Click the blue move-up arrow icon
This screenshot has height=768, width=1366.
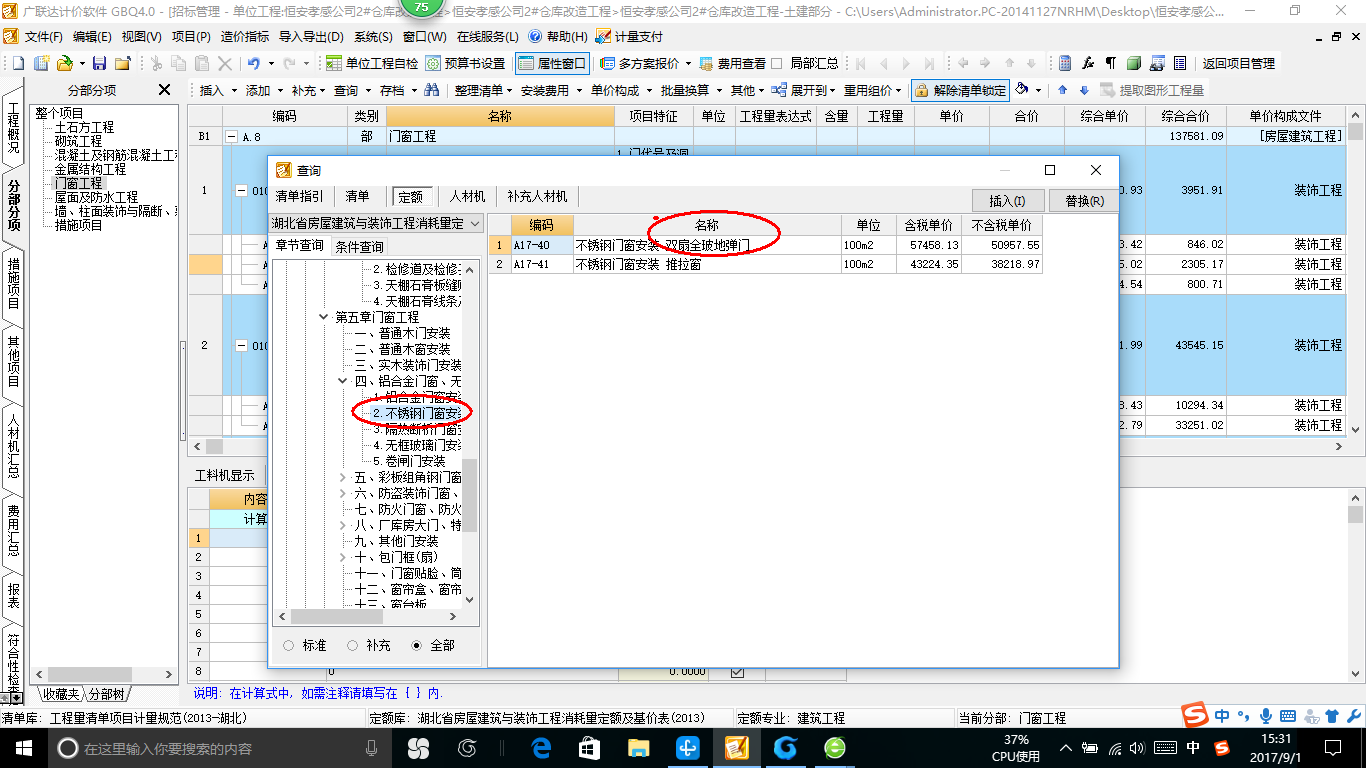1062,90
